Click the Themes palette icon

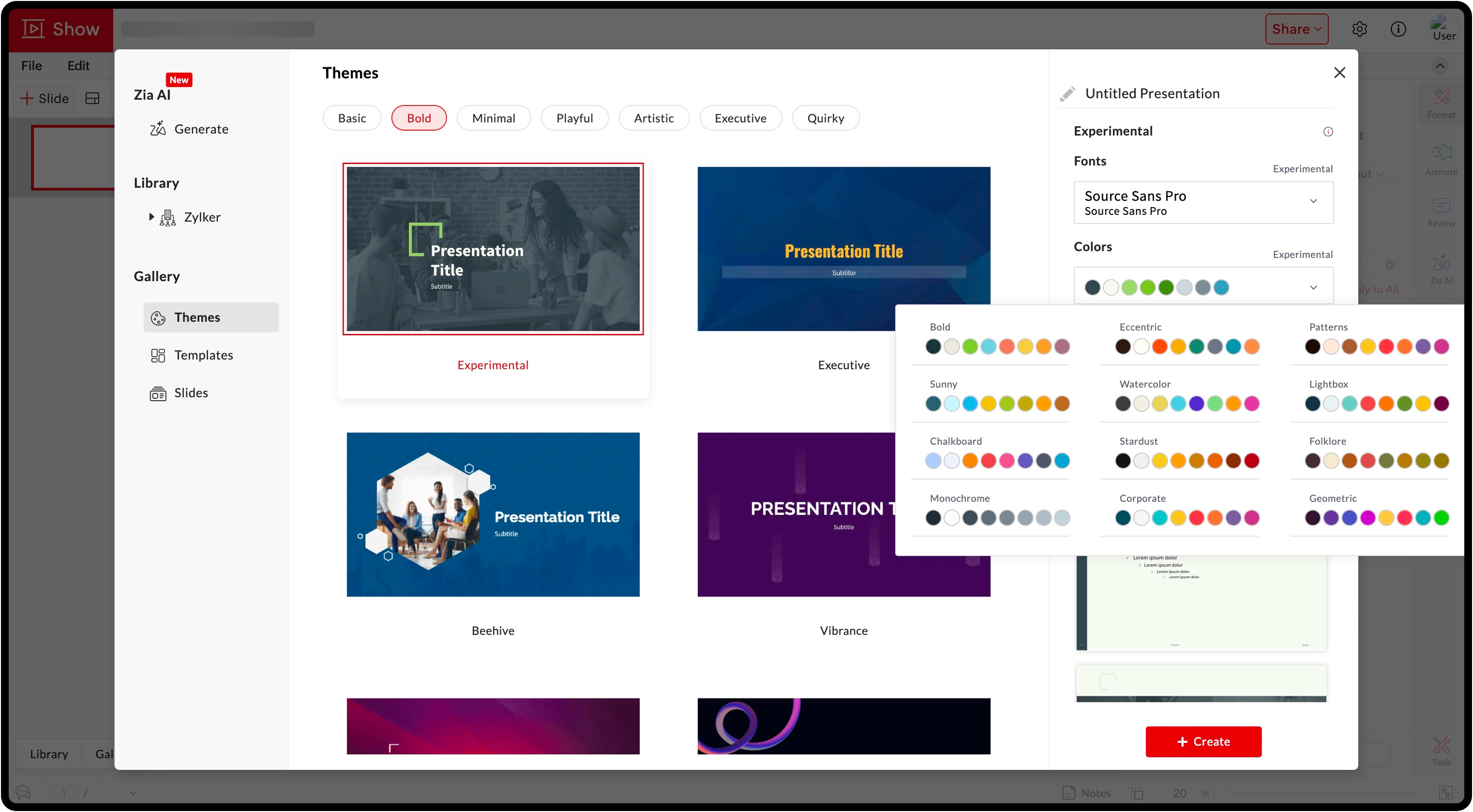coord(158,318)
